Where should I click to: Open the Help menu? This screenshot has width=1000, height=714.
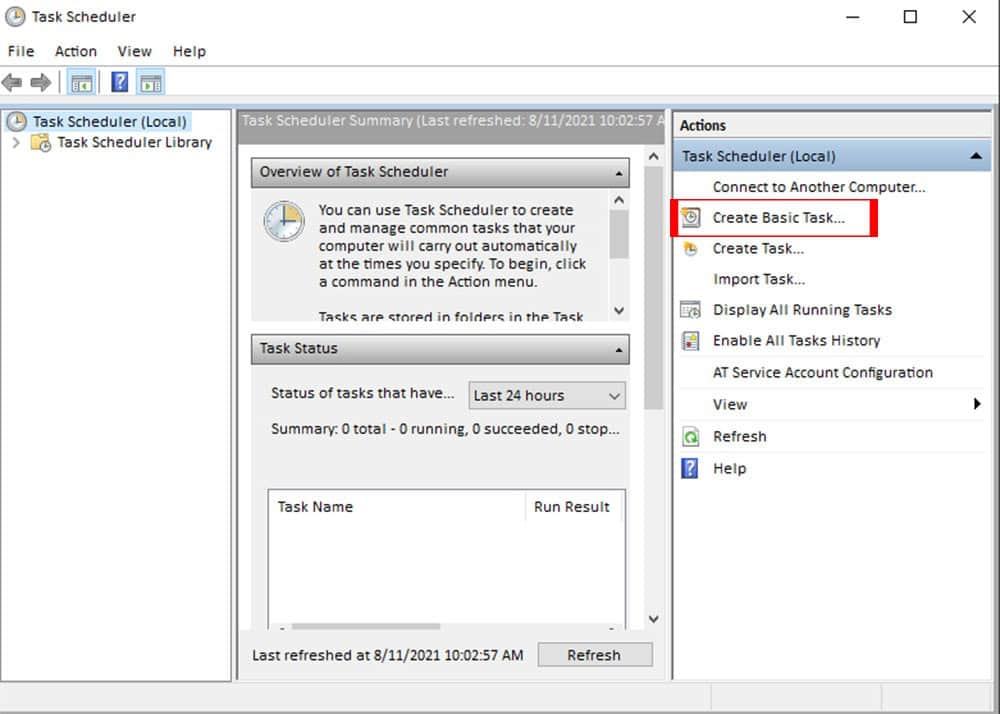(189, 52)
